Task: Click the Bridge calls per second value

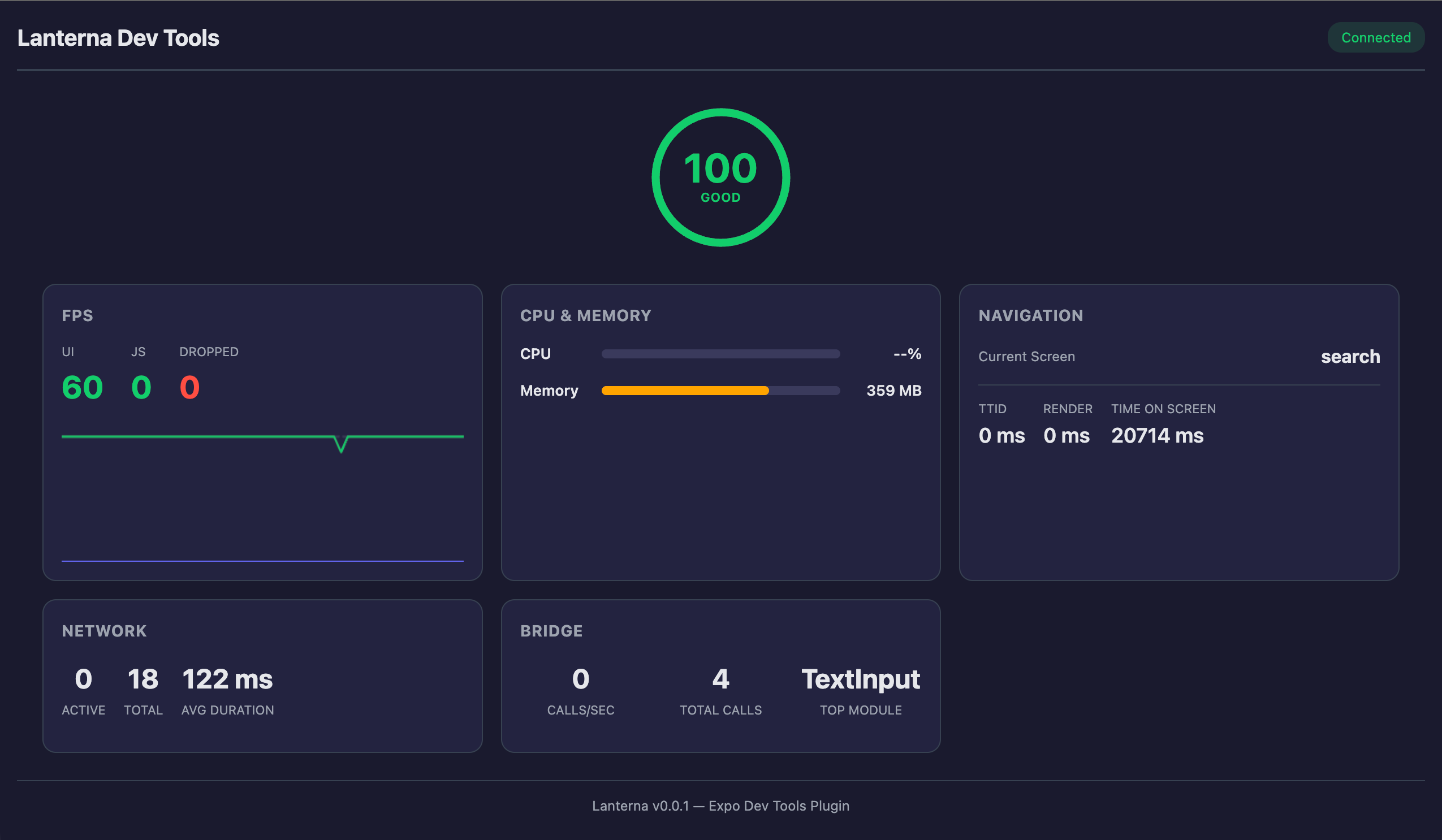Action: [x=580, y=679]
